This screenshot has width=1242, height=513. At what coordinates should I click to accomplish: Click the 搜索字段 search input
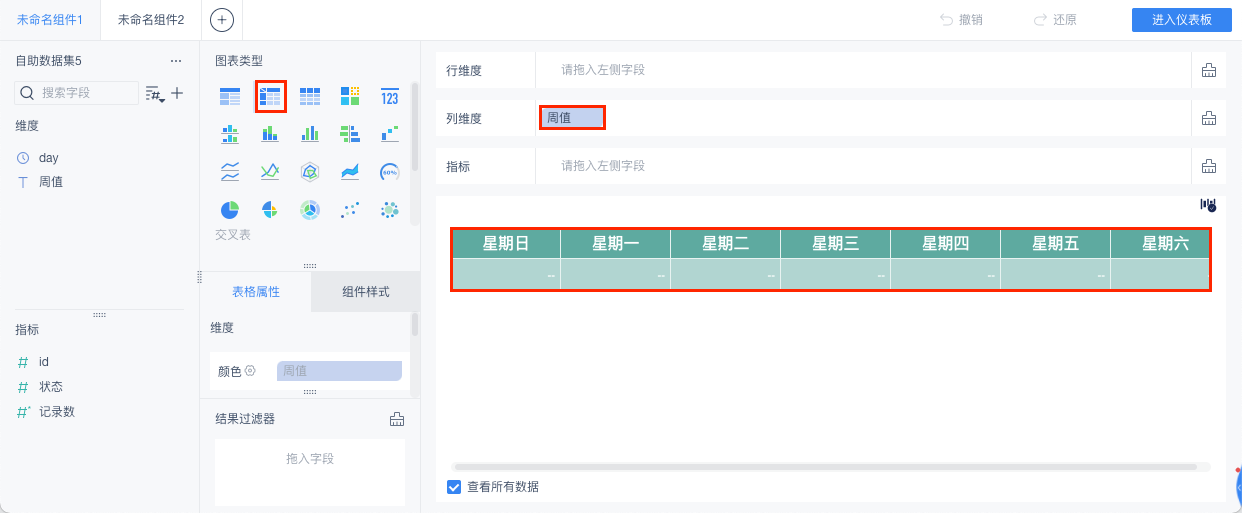point(86,93)
